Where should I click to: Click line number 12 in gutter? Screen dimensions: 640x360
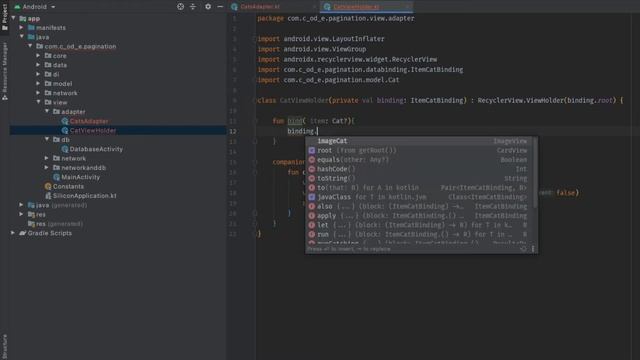tap(233, 131)
